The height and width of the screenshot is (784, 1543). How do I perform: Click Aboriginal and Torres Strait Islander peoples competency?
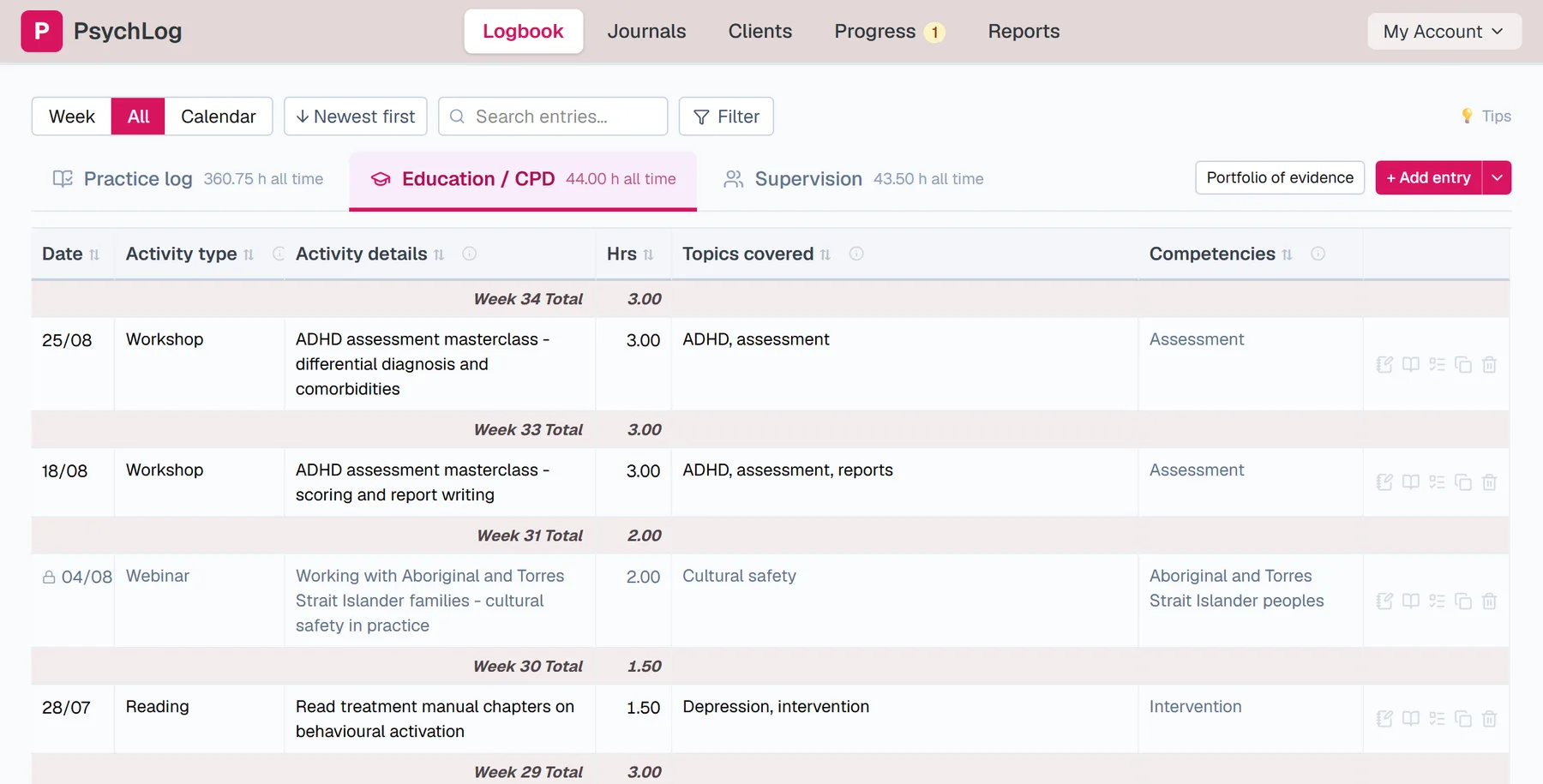(x=1237, y=589)
